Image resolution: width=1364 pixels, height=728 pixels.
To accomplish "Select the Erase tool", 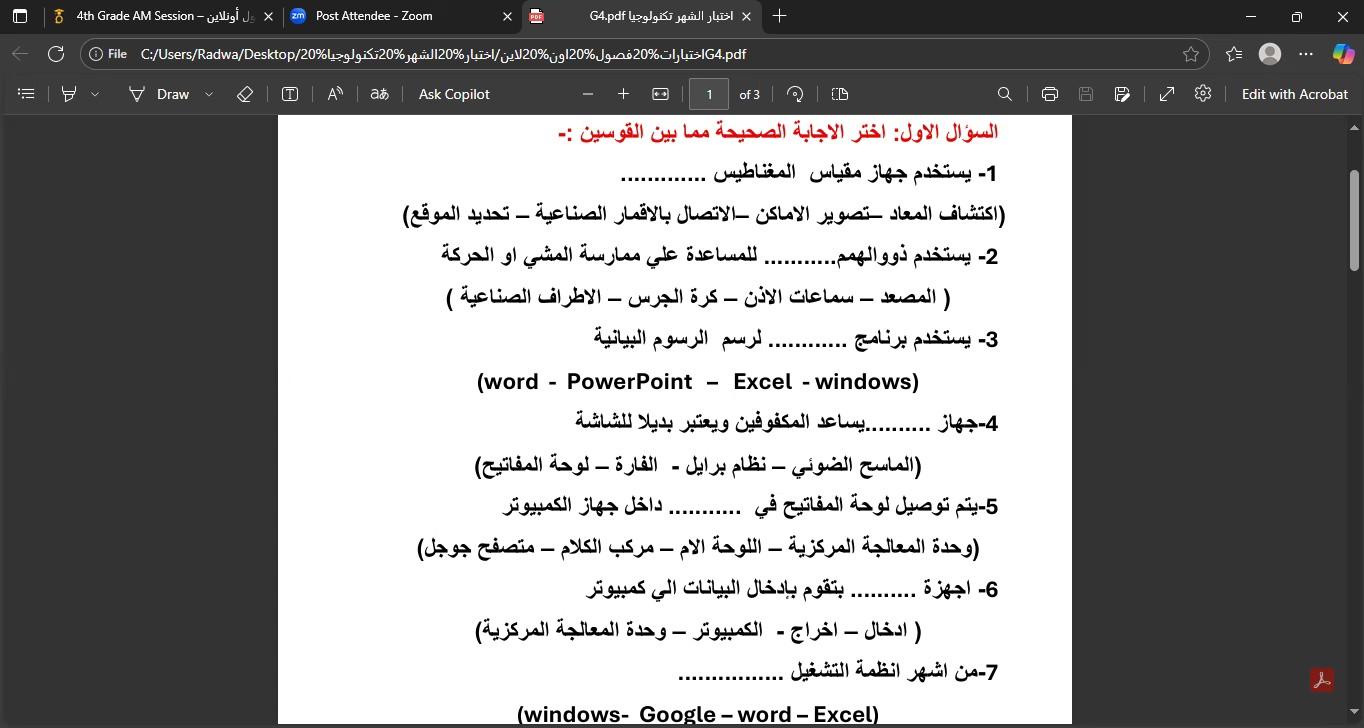I will pos(245,94).
